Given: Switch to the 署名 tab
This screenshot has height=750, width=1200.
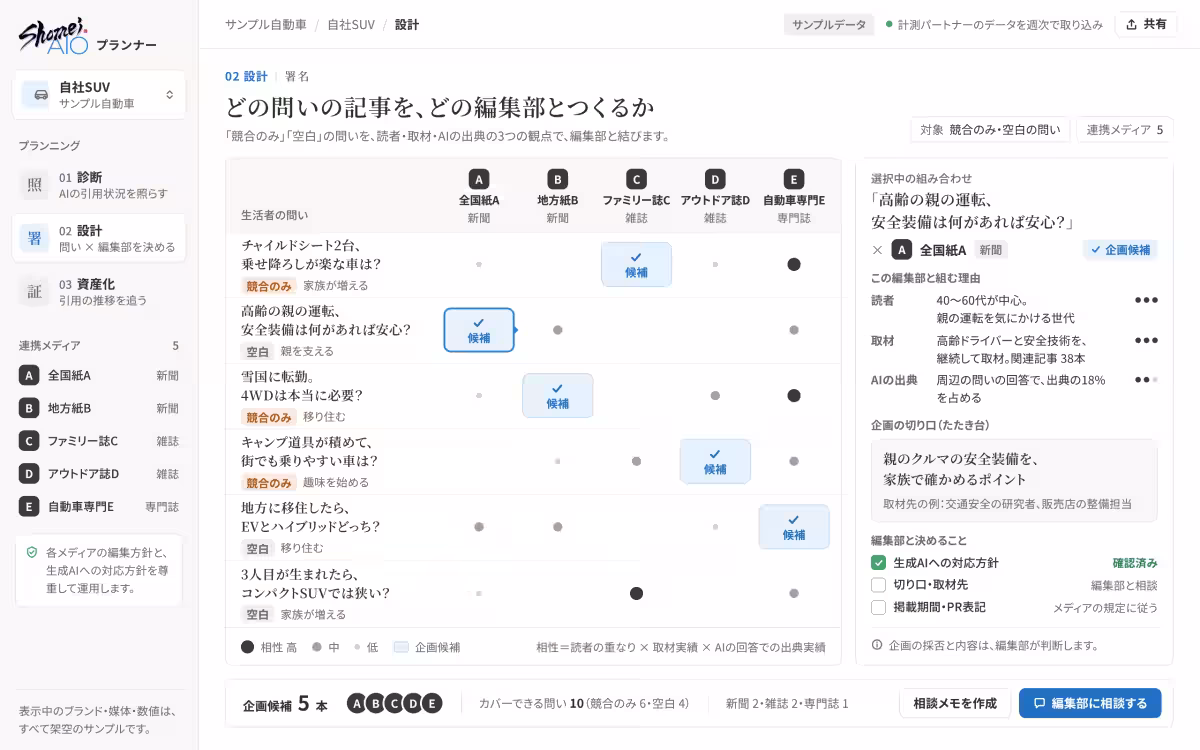Looking at the screenshot, I should 297,76.
